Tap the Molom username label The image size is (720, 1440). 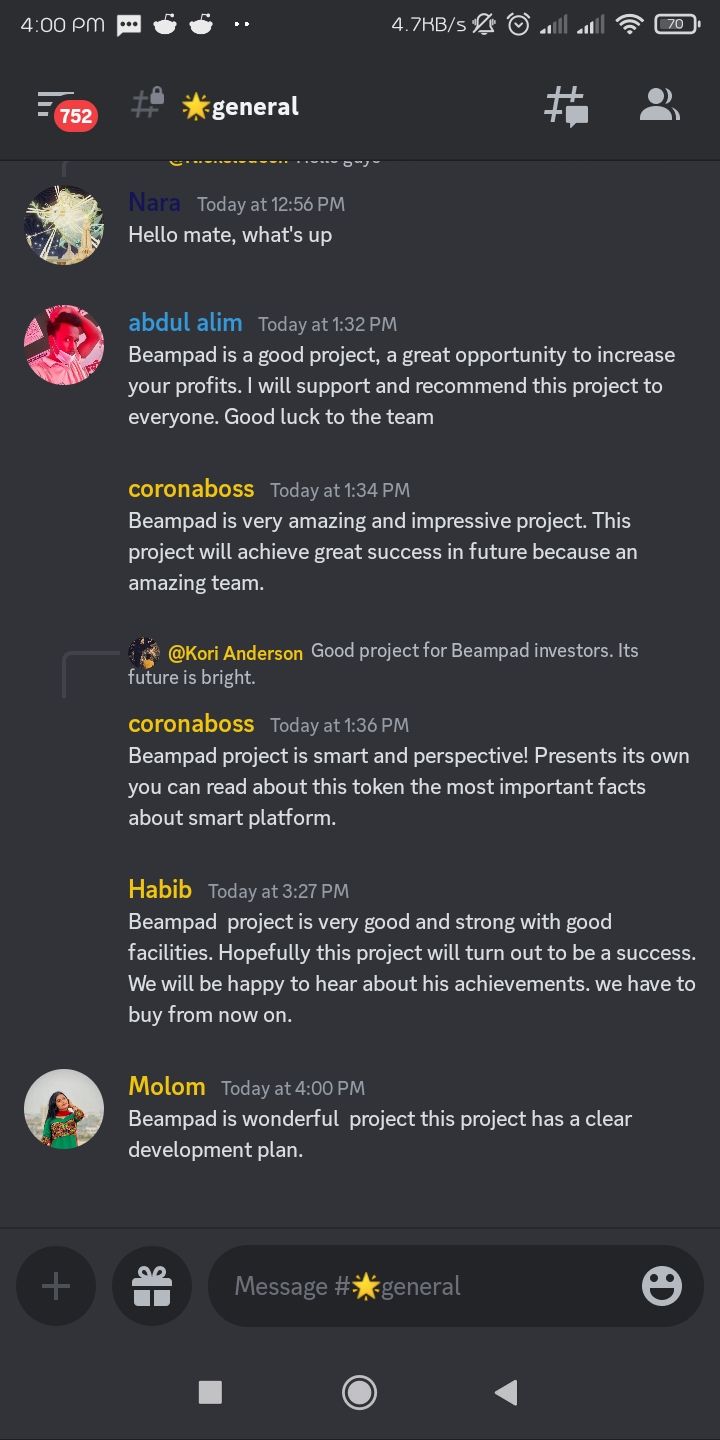point(167,1086)
